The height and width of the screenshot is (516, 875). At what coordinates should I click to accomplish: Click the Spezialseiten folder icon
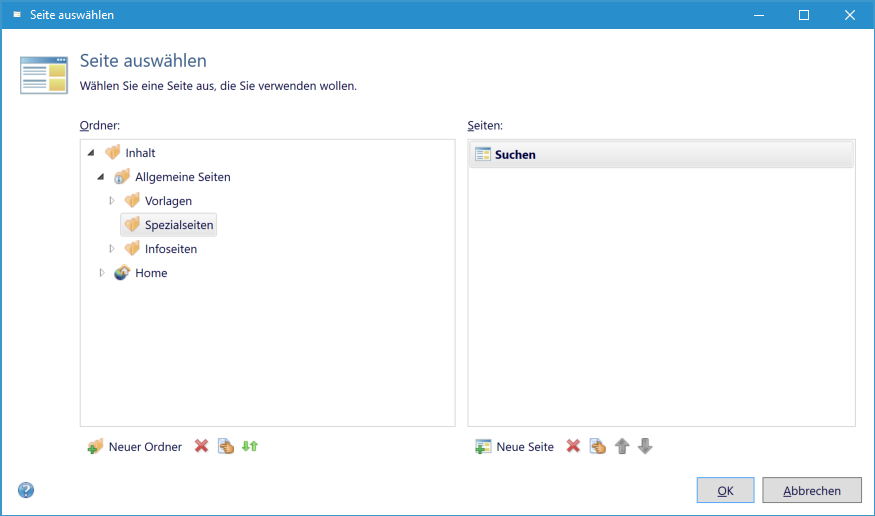[132, 224]
